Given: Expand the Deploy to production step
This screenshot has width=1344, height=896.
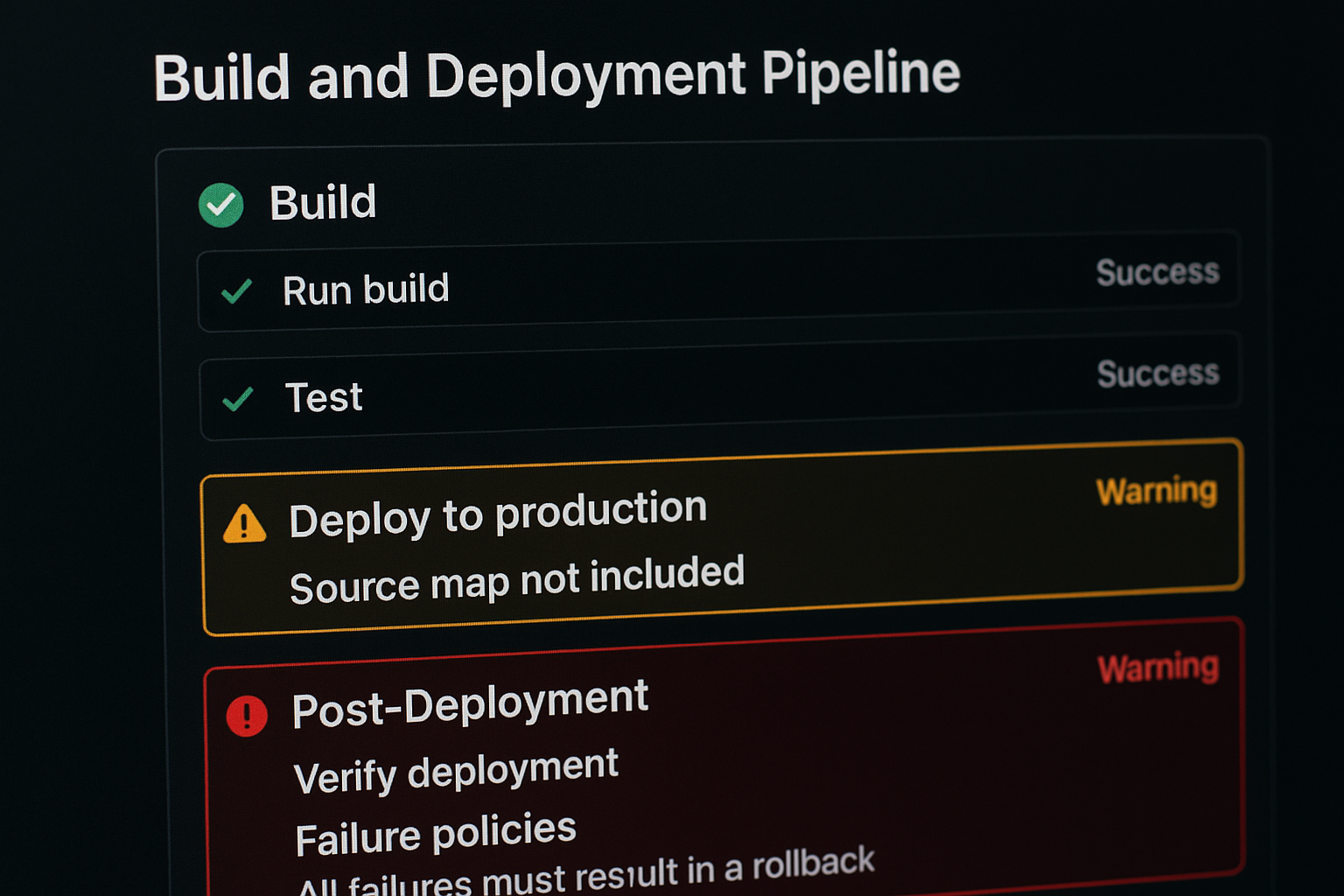Looking at the screenshot, I should click(x=498, y=514).
